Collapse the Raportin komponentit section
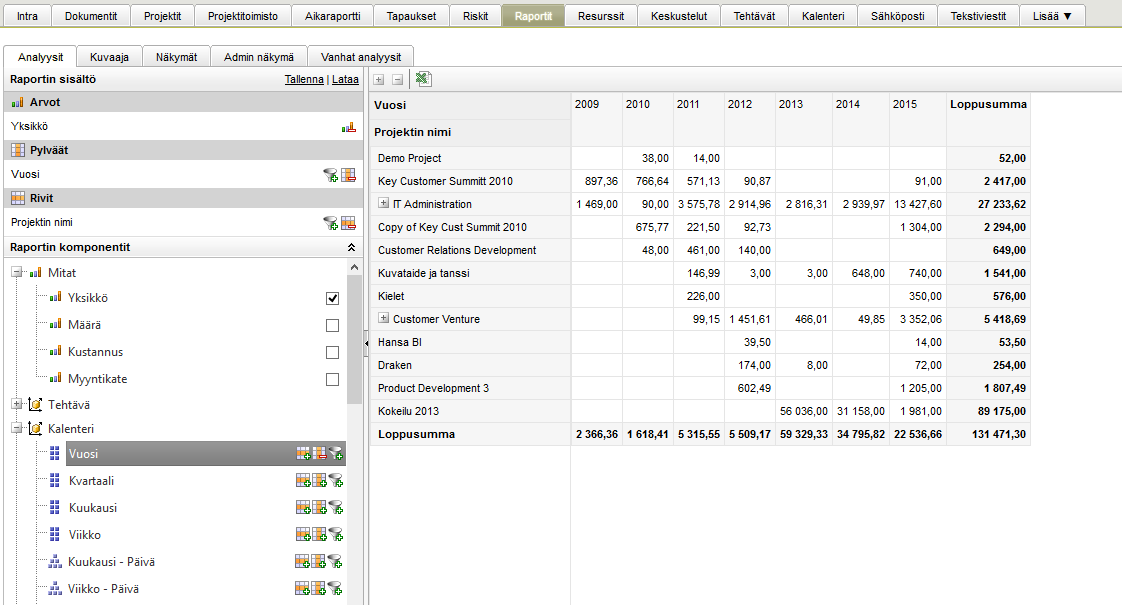Viewport: 1122px width, 605px height. click(x=351, y=248)
